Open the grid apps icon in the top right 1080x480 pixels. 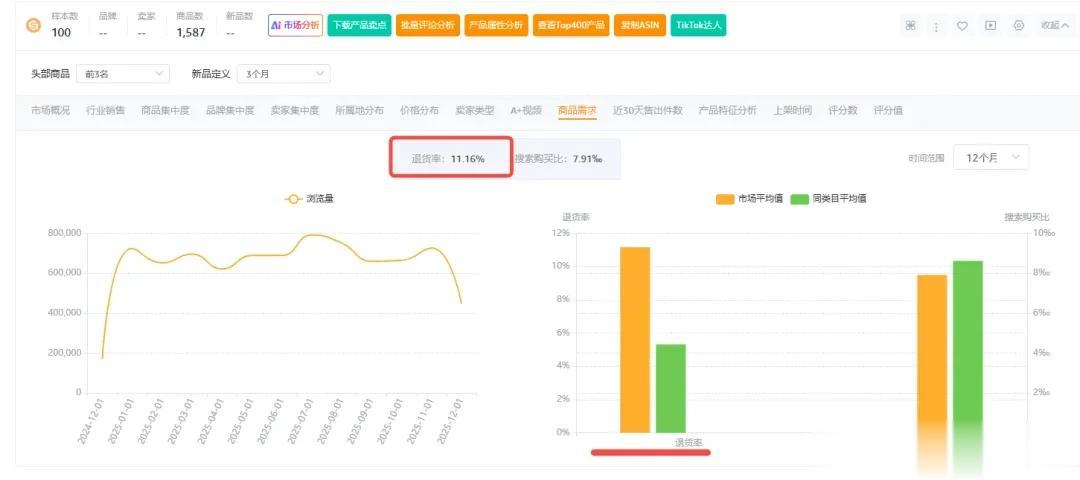click(x=911, y=26)
